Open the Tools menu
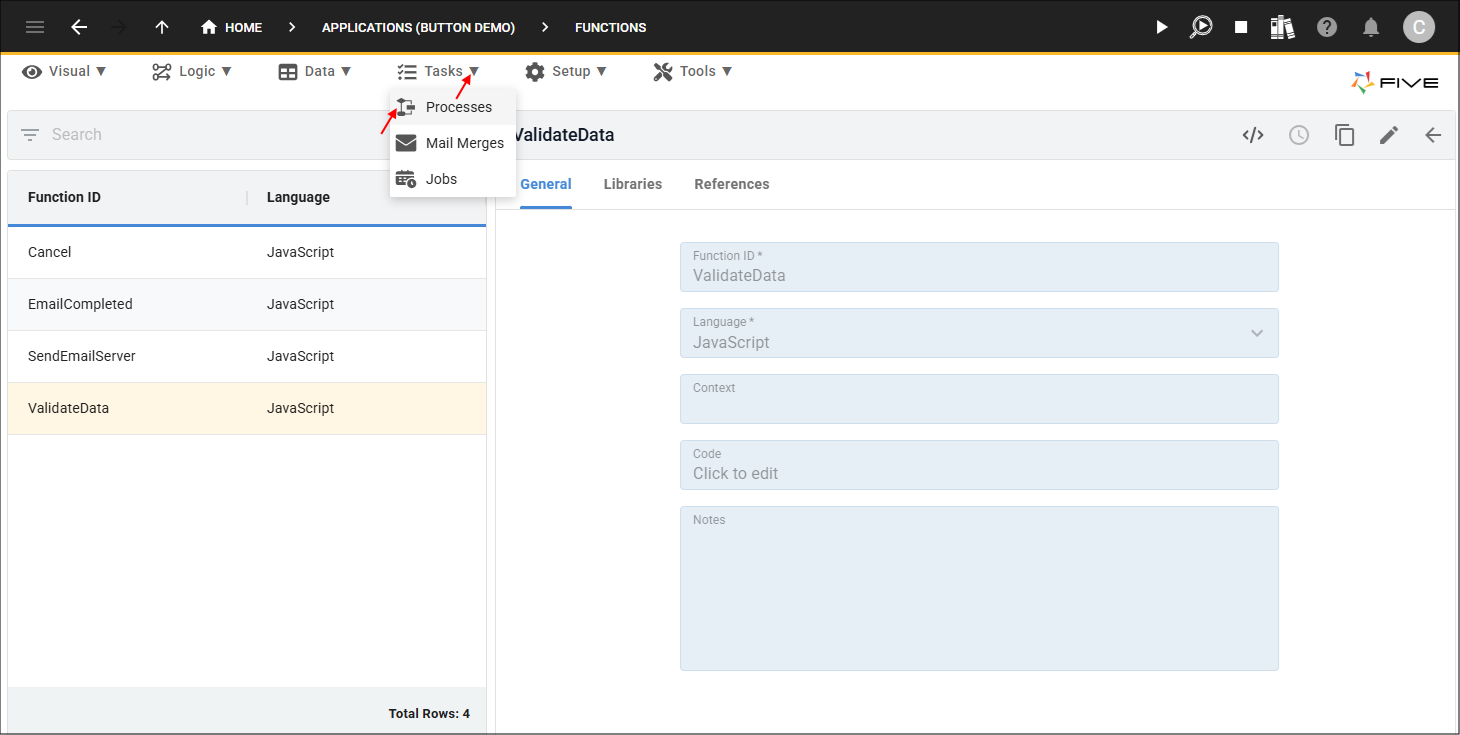Image resolution: width=1460 pixels, height=735 pixels. point(693,71)
